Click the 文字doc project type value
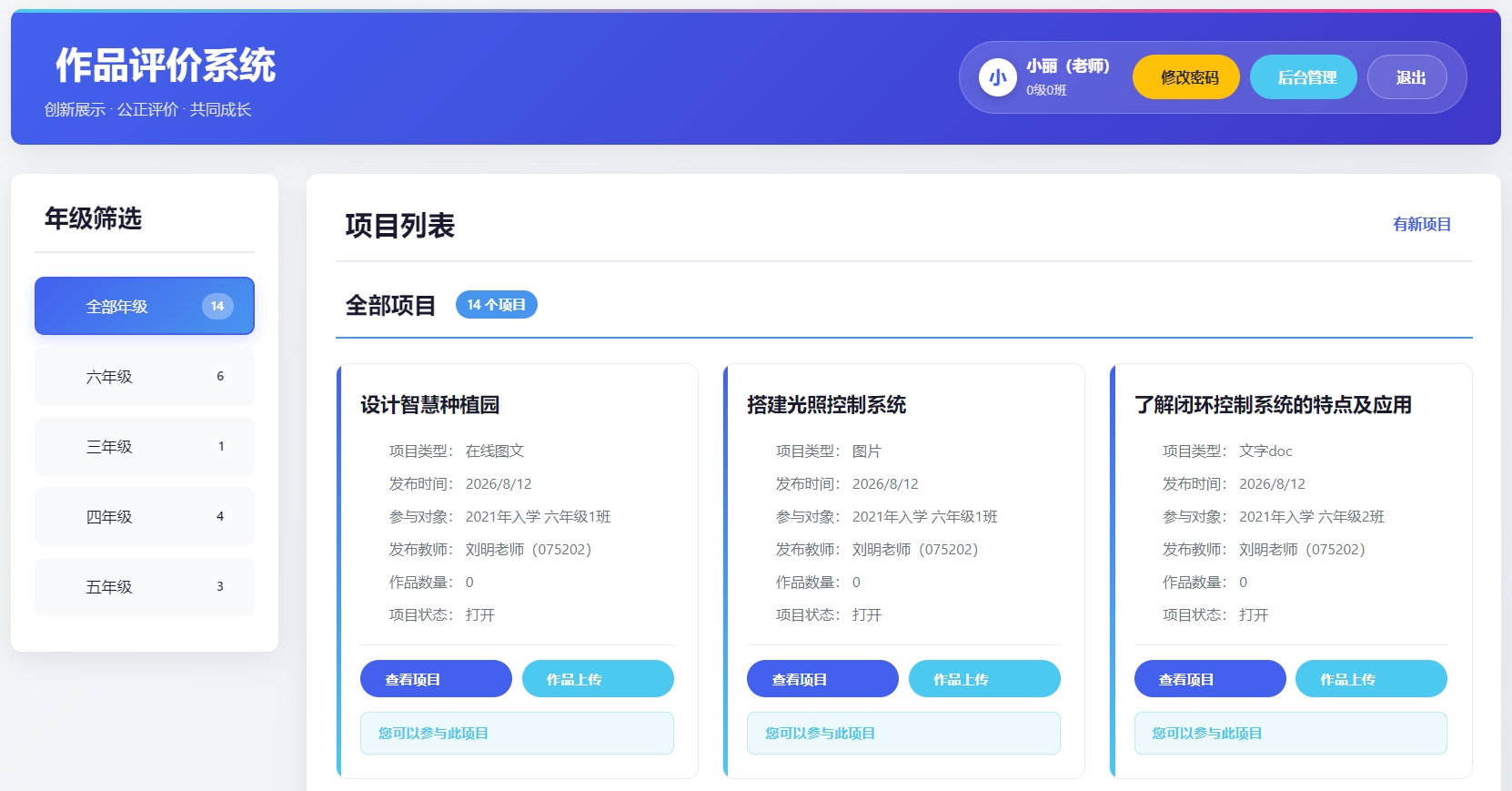Screen dimensions: 1512x791 pyautogui.click(x=1265, y=451)
